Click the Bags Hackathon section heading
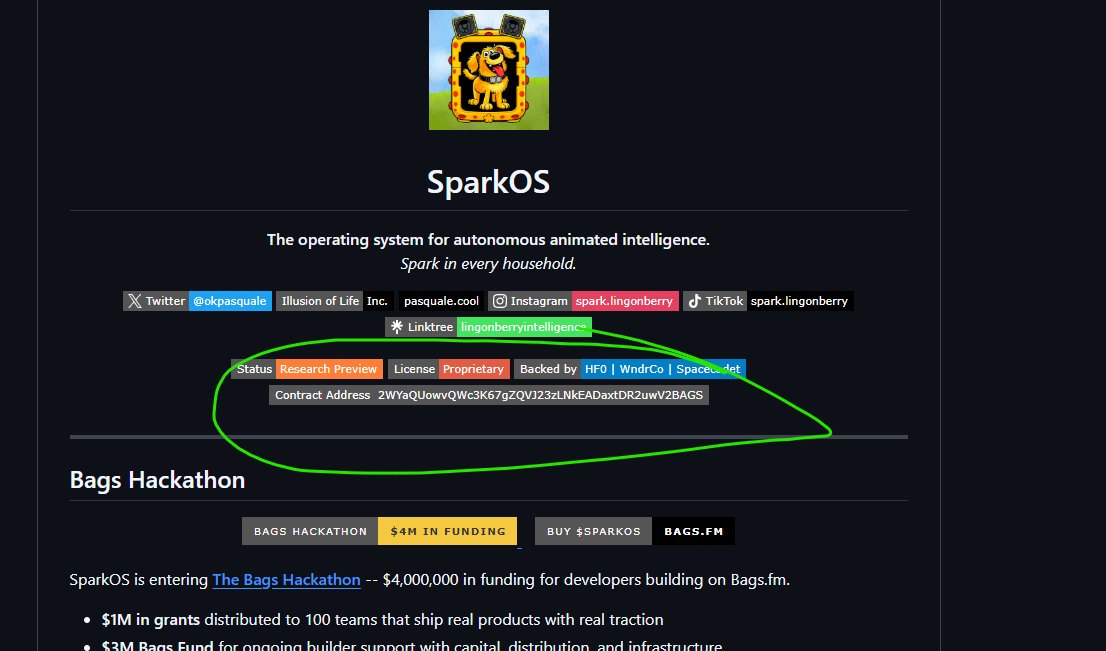The image size is (1106, 651). click(x=157, y=480)
